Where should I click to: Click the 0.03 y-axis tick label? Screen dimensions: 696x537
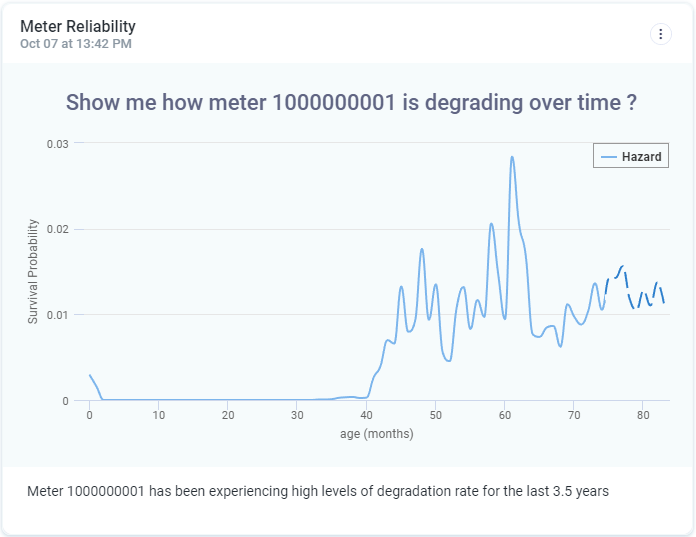[x=58, y=144]
